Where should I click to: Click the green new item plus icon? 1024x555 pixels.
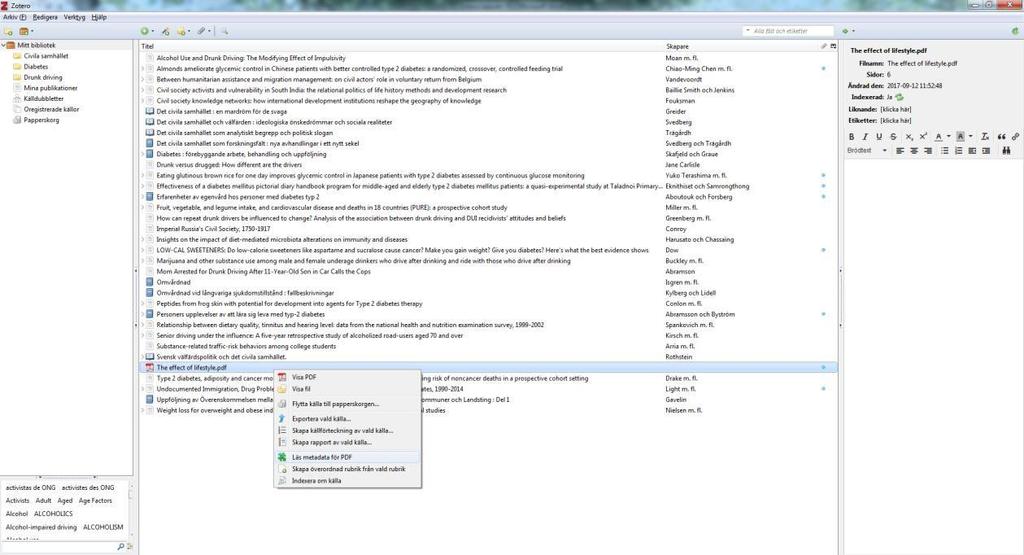(146, 31)
